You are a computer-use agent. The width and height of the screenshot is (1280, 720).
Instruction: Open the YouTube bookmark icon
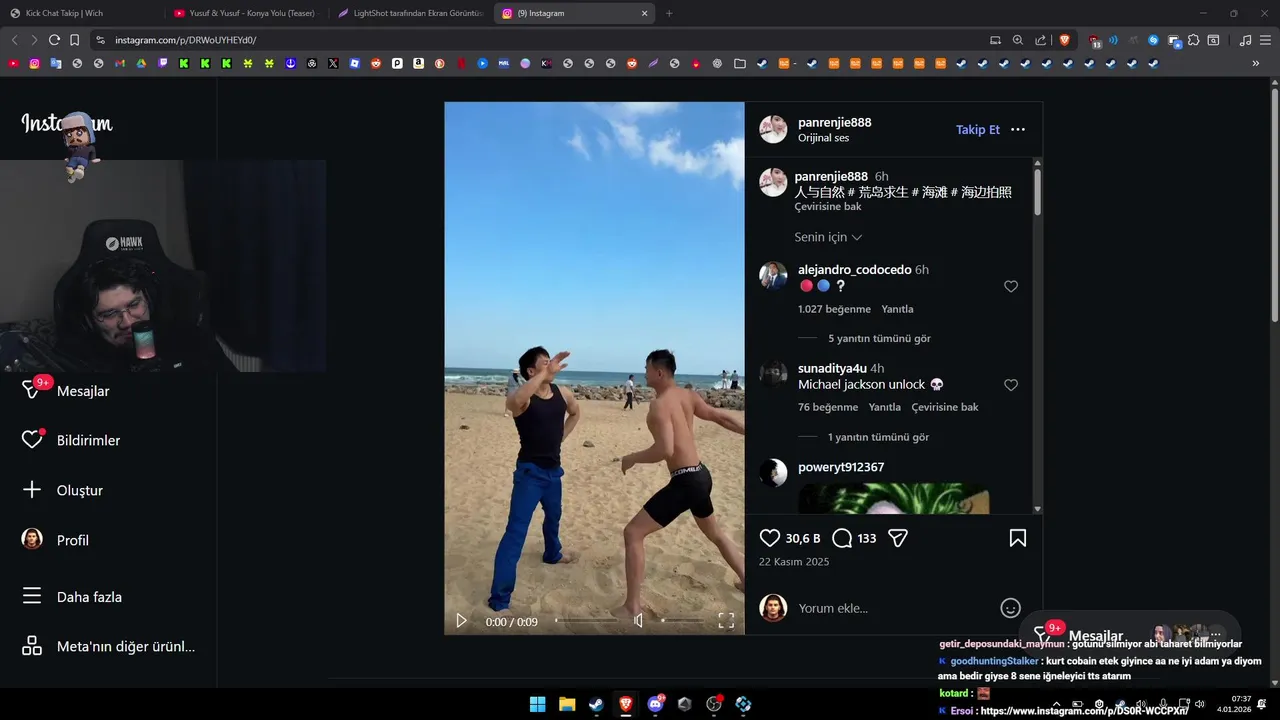(x=13, y=63)
